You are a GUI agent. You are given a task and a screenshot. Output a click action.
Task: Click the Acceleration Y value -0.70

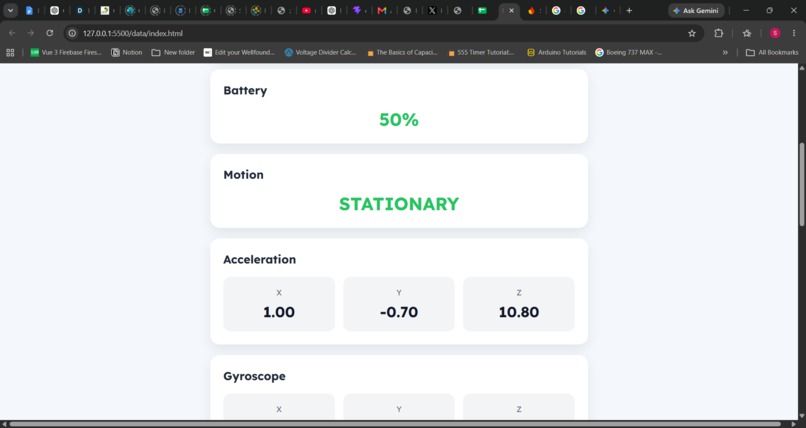point(399,312)
